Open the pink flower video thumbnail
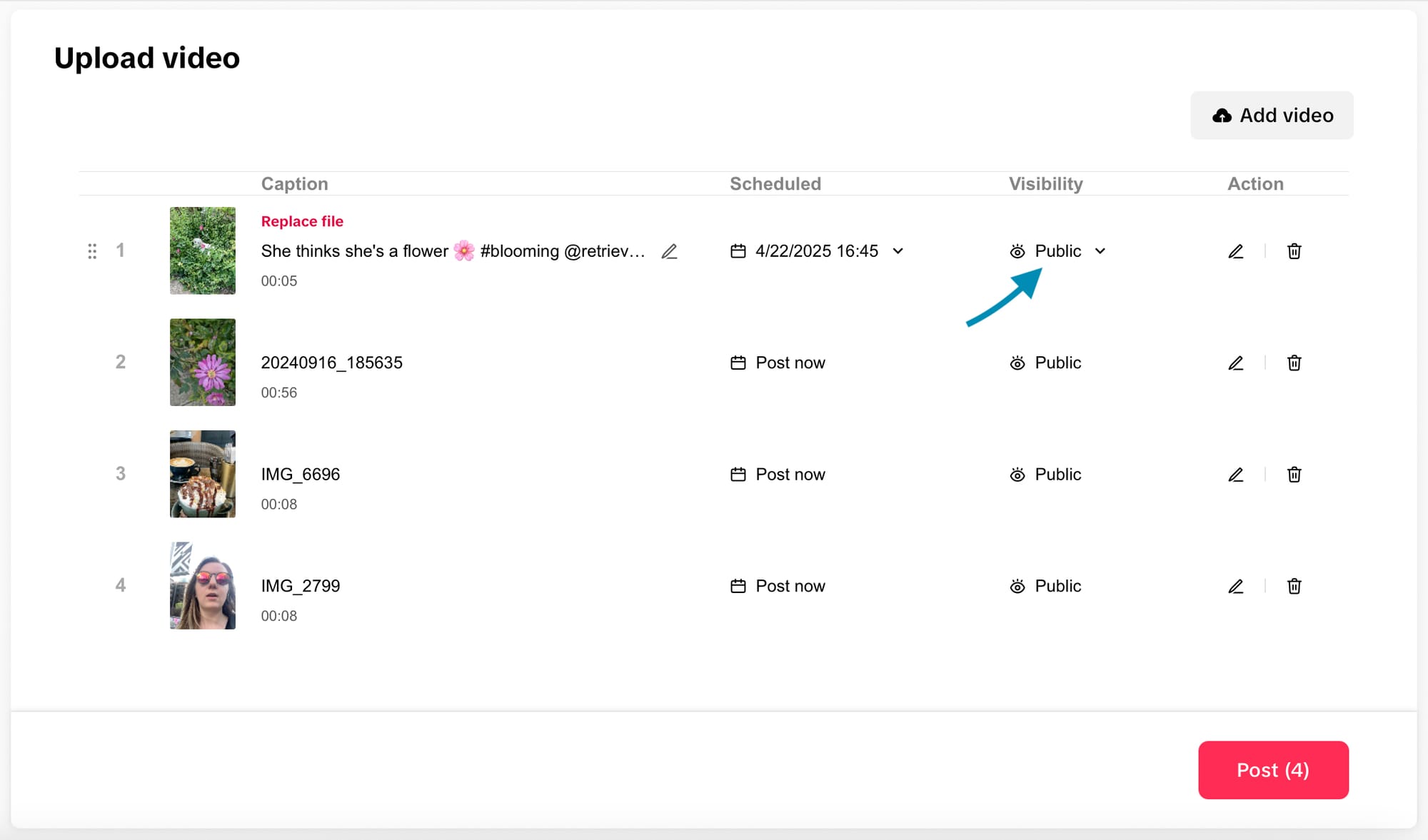Viewport: 1428px width, 840px height. click(x=203, y=363)
